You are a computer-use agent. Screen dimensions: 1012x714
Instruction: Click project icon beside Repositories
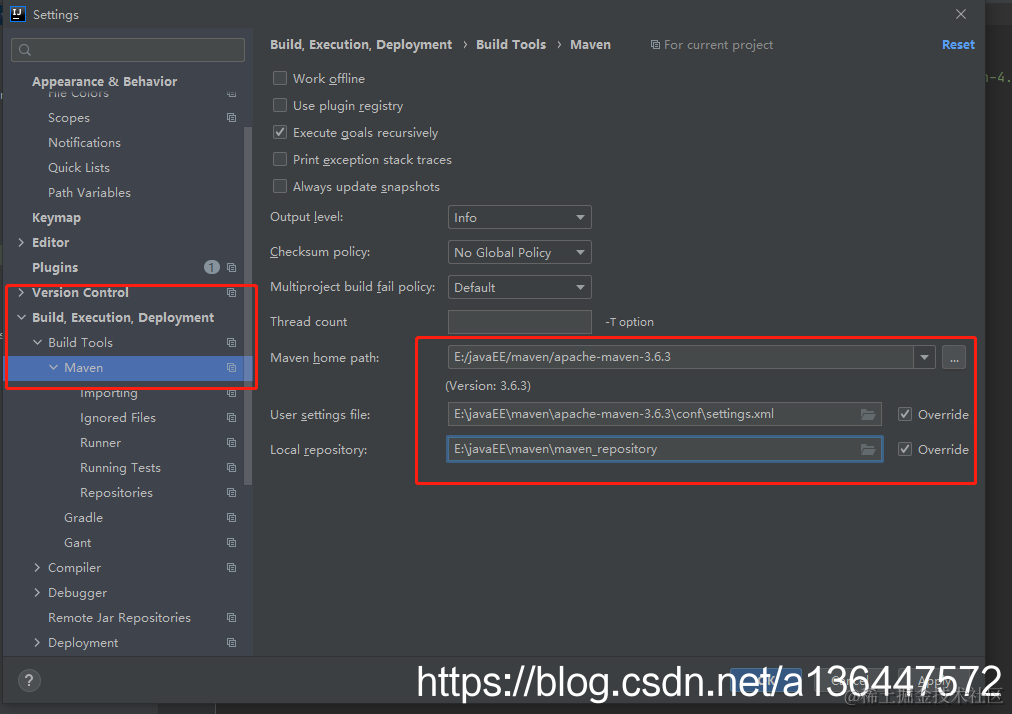232,493
